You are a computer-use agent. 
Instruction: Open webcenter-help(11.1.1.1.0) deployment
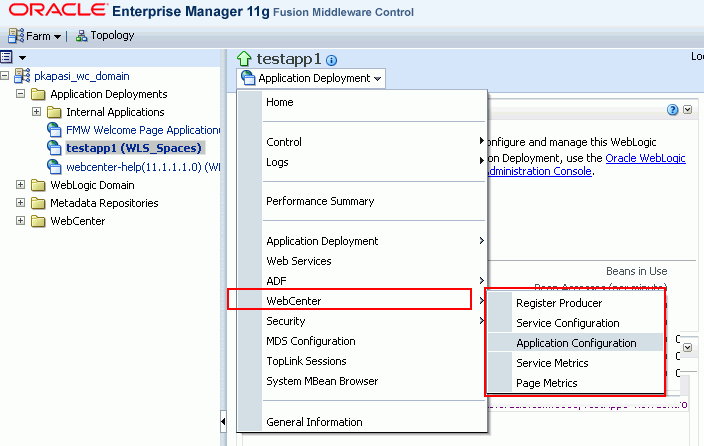click(x=143, y=167)
